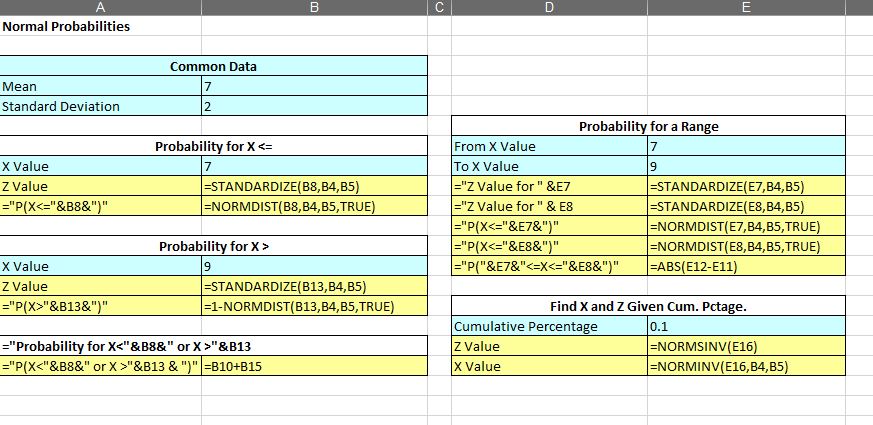Click the =1-NORMDIST(B13,B4,B5,TRUE) cell
Image resolution: width=873 pixels, height=425 pixels.
coord(315,306)
